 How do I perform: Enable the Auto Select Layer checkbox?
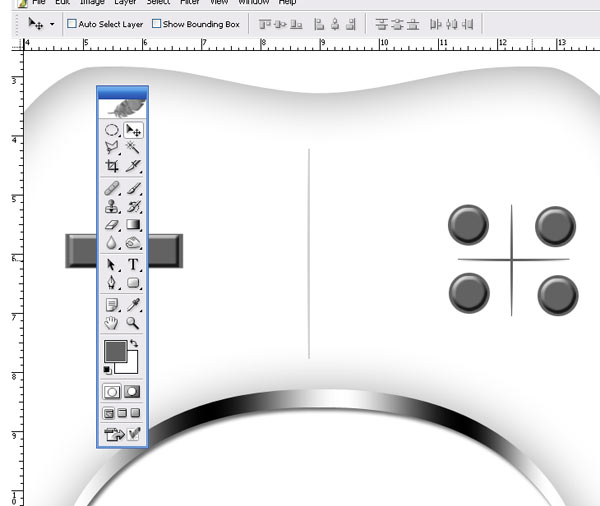pyautogui.click(x=72, y=24)
